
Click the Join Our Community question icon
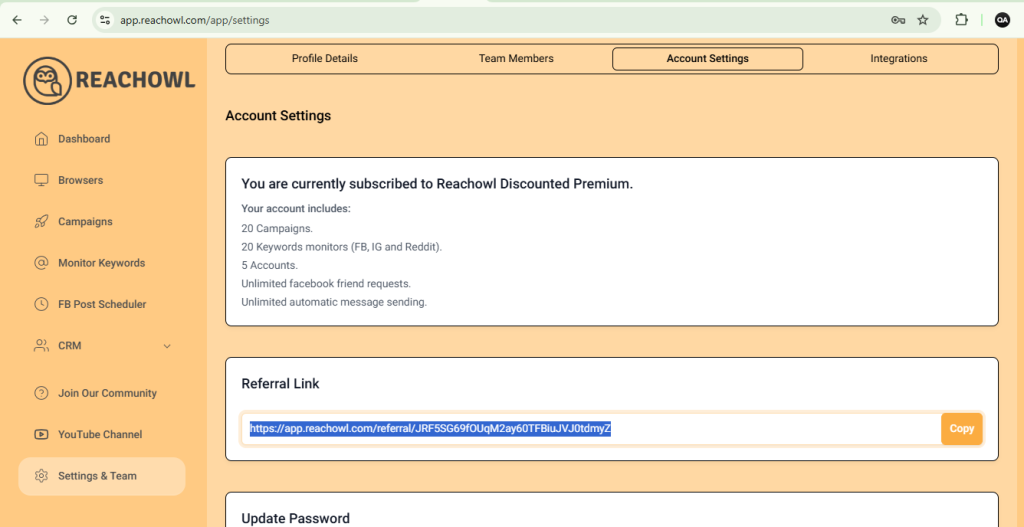pyautogui.click(x=41, y=393)
